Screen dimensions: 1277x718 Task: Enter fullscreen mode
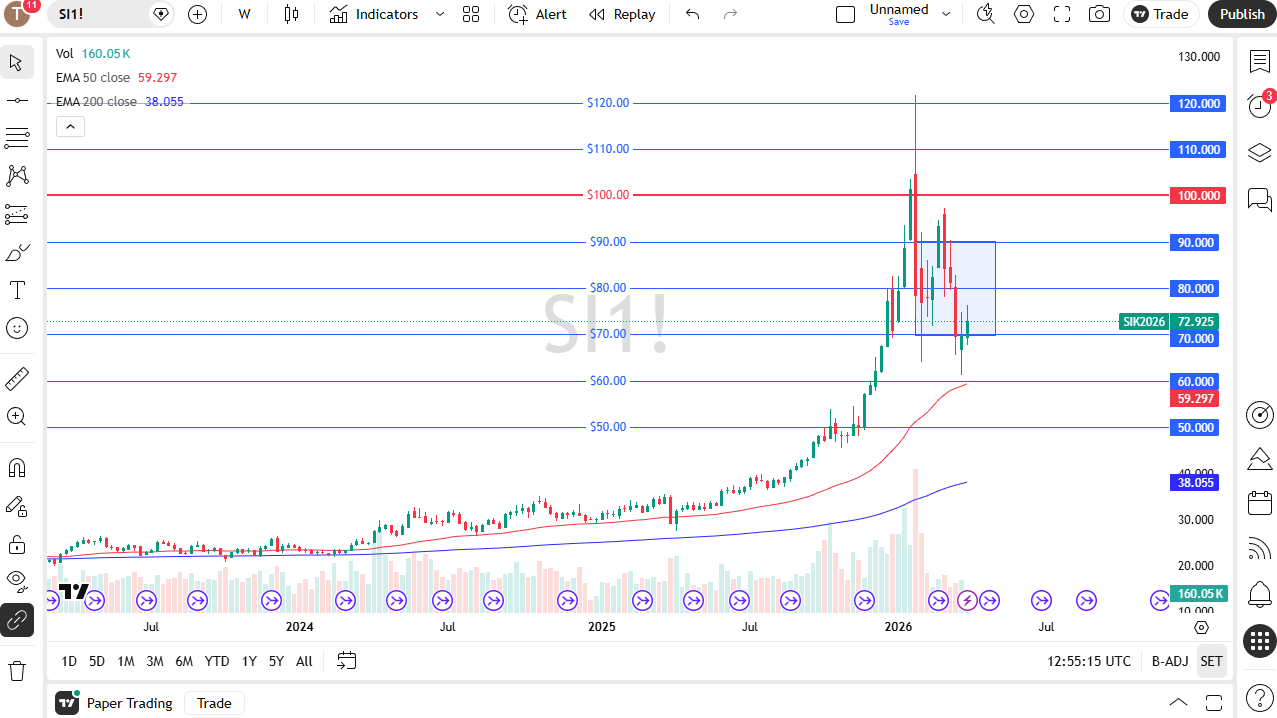[1062, 14]
